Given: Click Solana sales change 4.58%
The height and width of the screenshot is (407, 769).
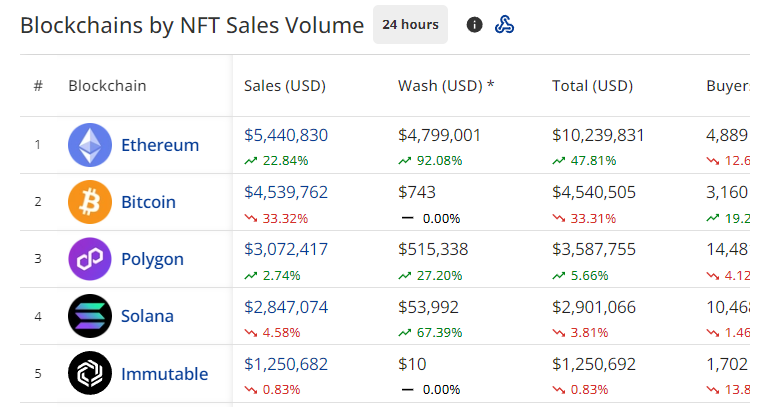Looking at the screenshot, I should click(x=273, y=332).
